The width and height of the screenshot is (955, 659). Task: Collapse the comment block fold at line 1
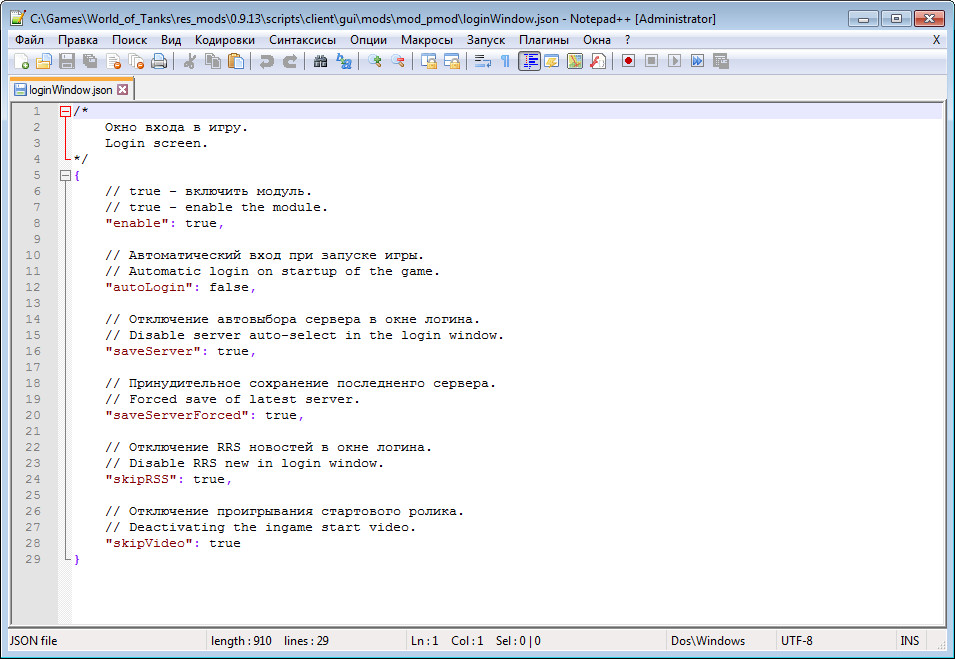click(65, 112)
